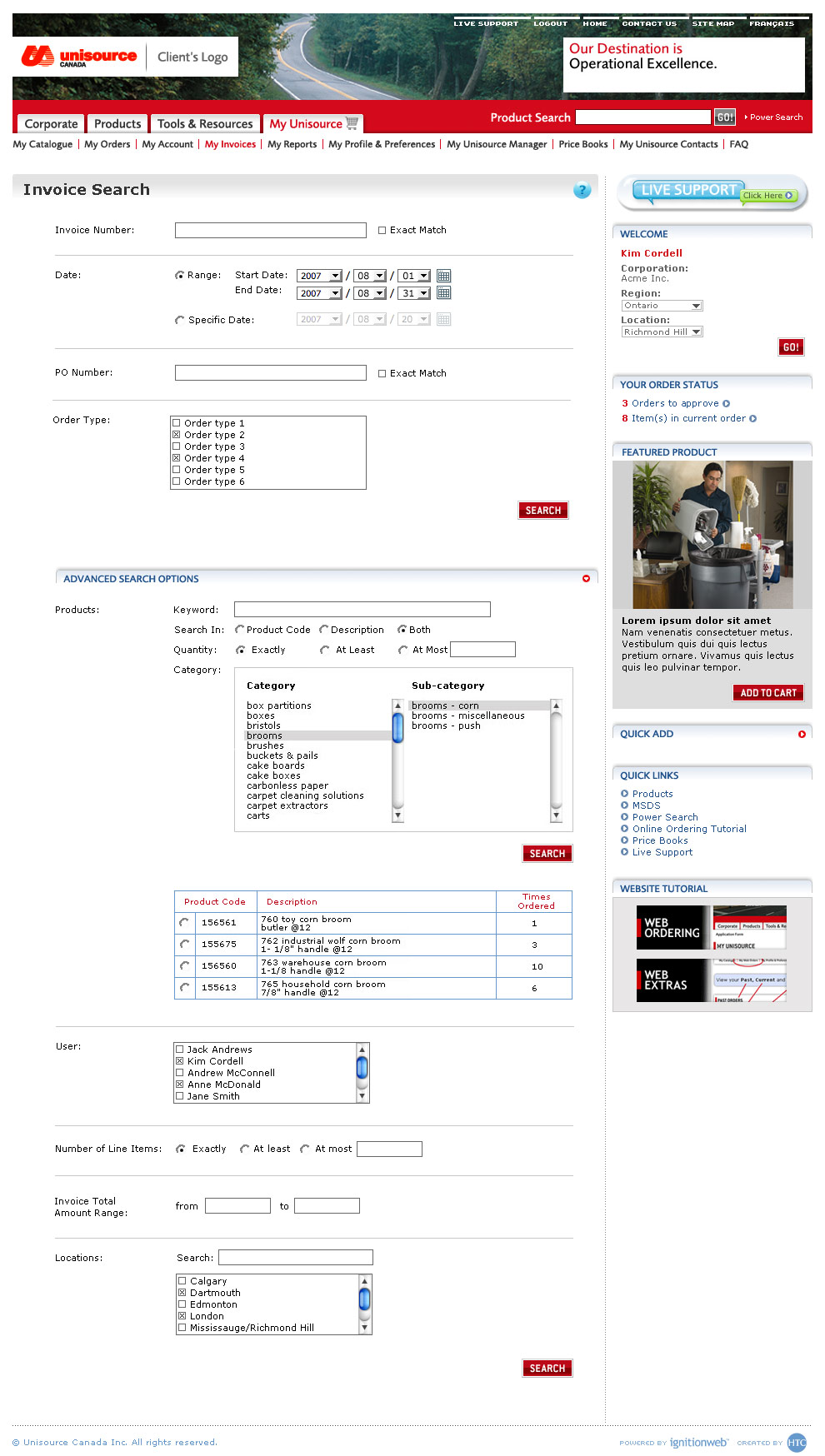Click the shopping cart icon on My Unisource
The height and width of the screenshot is (1456, 825).
click(352, 123)
